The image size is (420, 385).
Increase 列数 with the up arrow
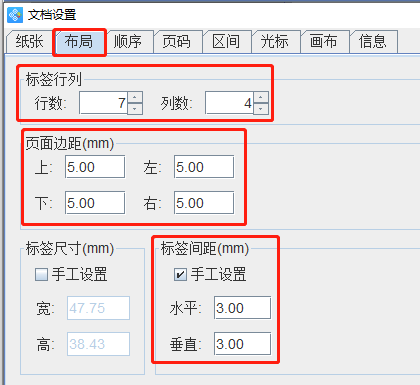point(261,97)
